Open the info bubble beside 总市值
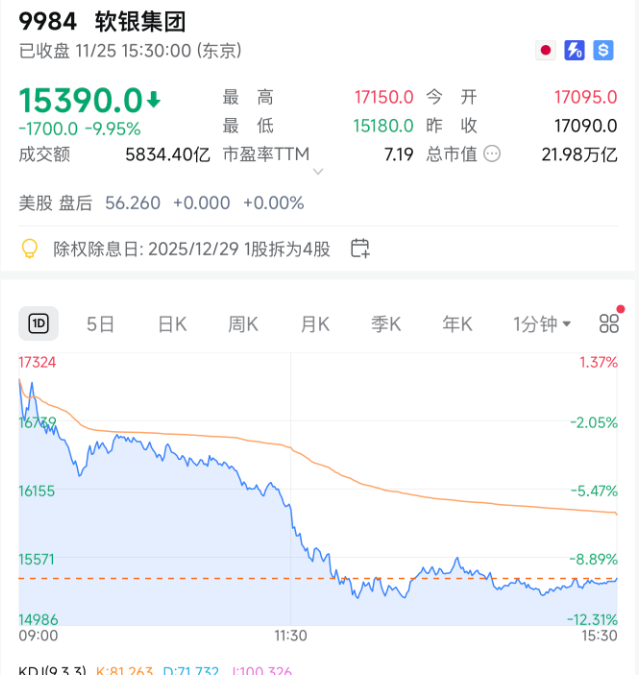 [492, 154]
